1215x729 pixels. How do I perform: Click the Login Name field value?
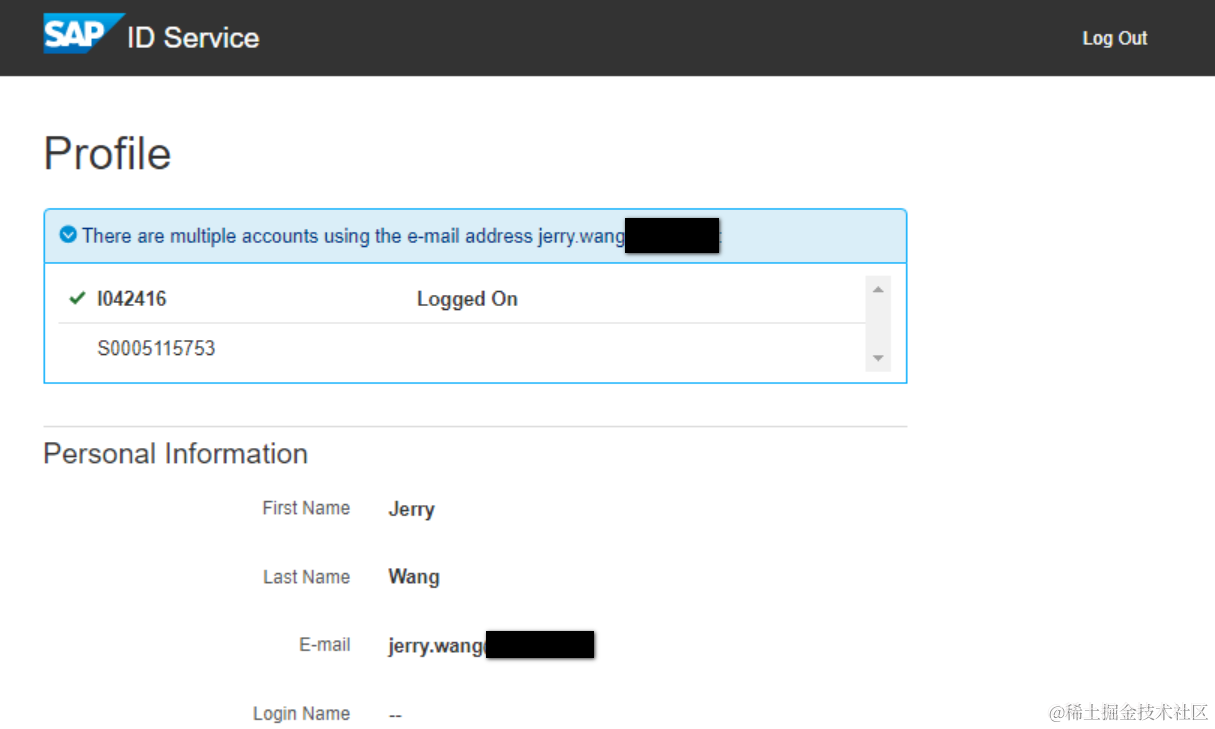pos(395,715)
